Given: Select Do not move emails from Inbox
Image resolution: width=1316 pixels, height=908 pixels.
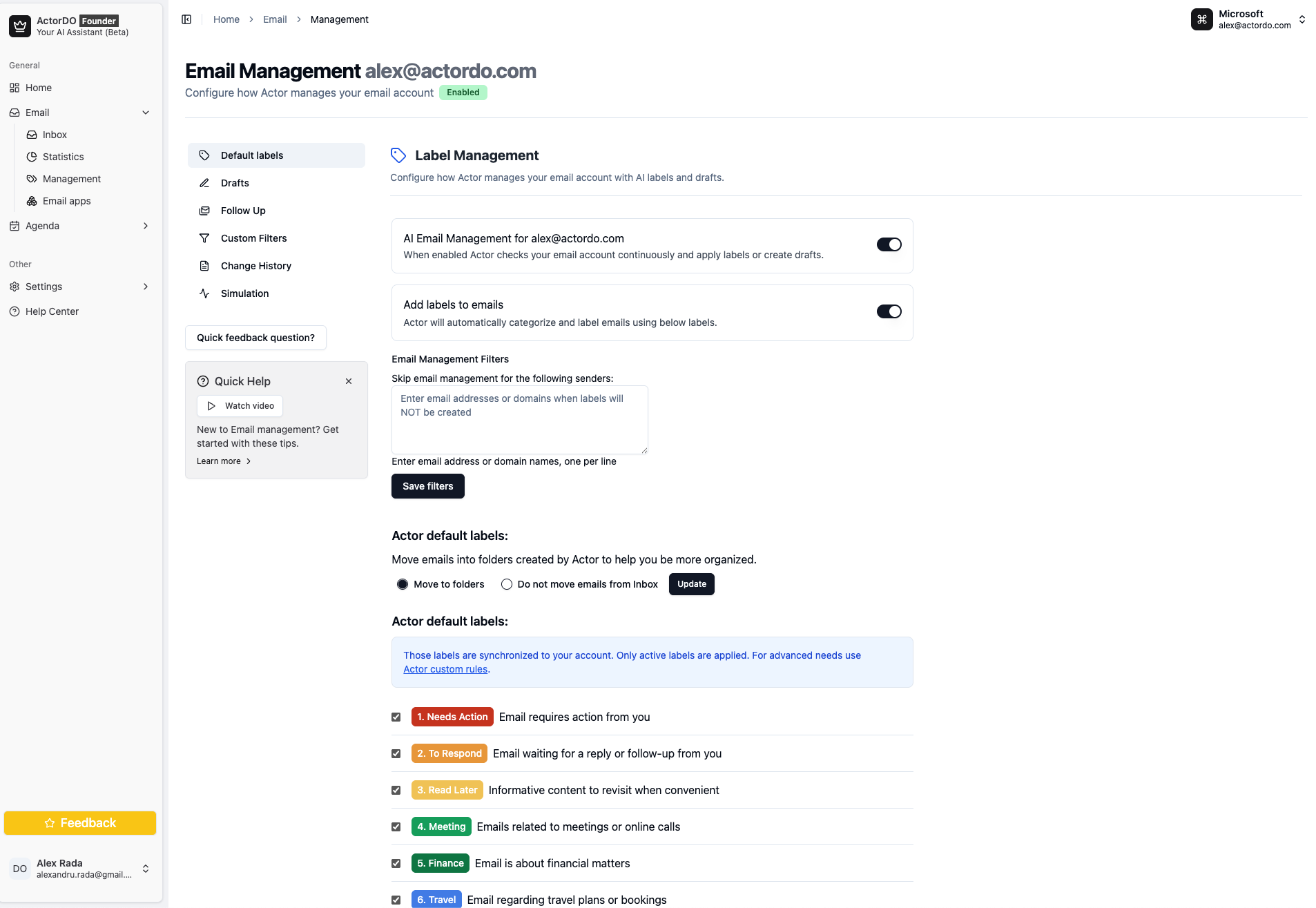Looking at the screenshot, I should pyautogui.click(x=507, y=584).
